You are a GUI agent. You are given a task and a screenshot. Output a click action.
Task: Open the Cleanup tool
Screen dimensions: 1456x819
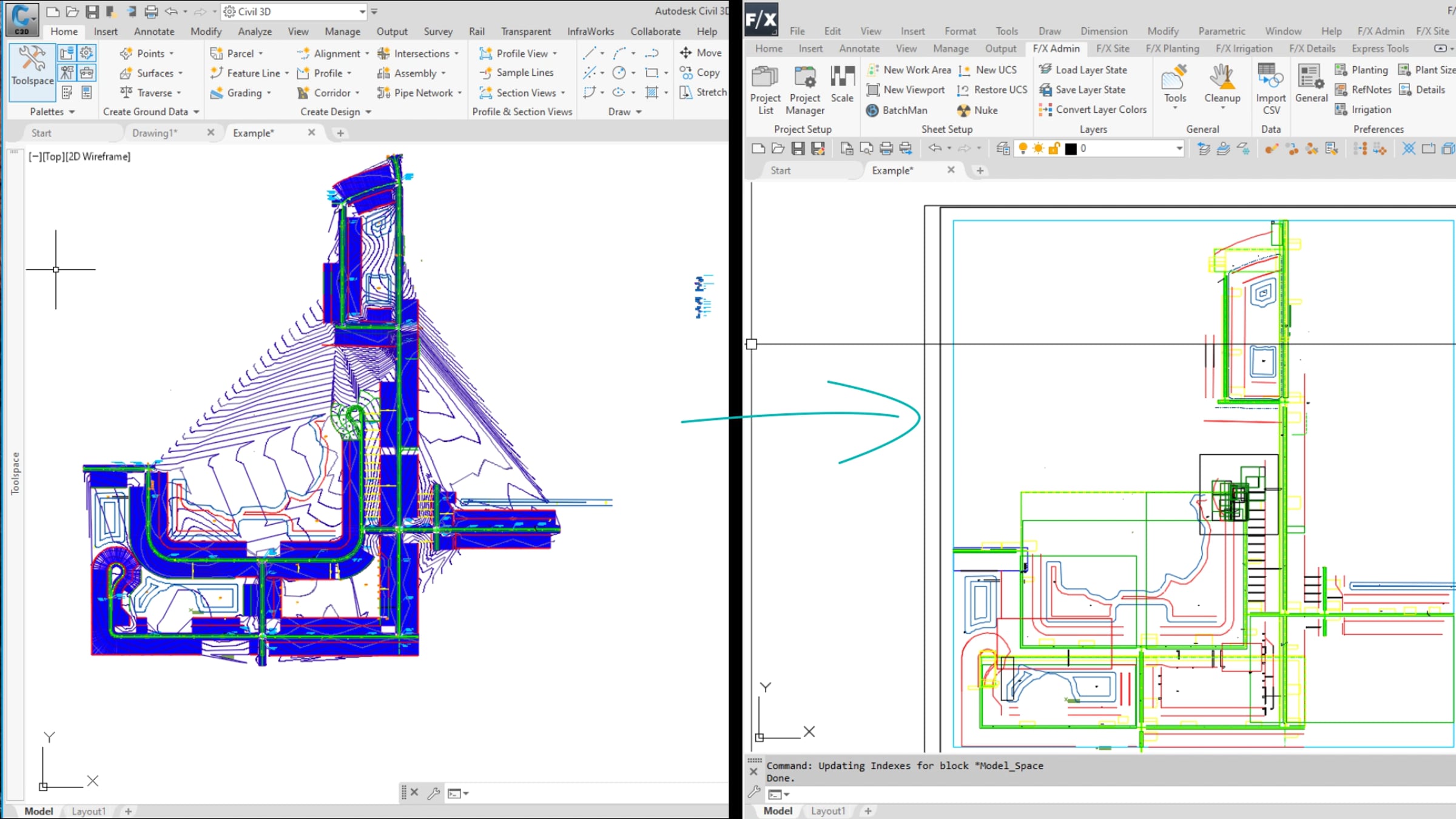(x=1222, y=87)
